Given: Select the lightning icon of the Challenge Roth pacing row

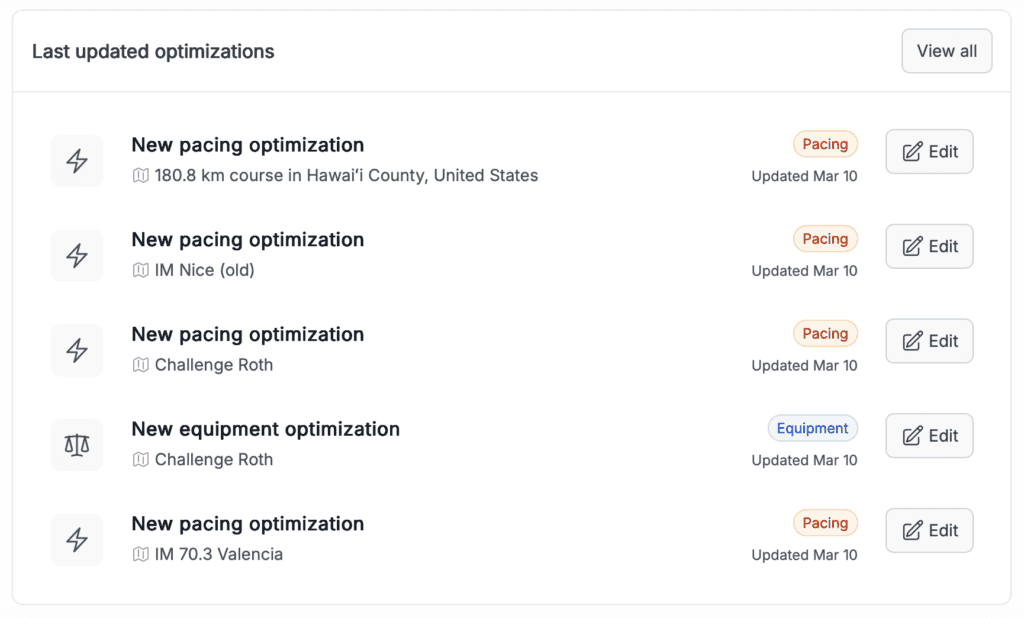Looking at the screenshot, I should point(77,350).
